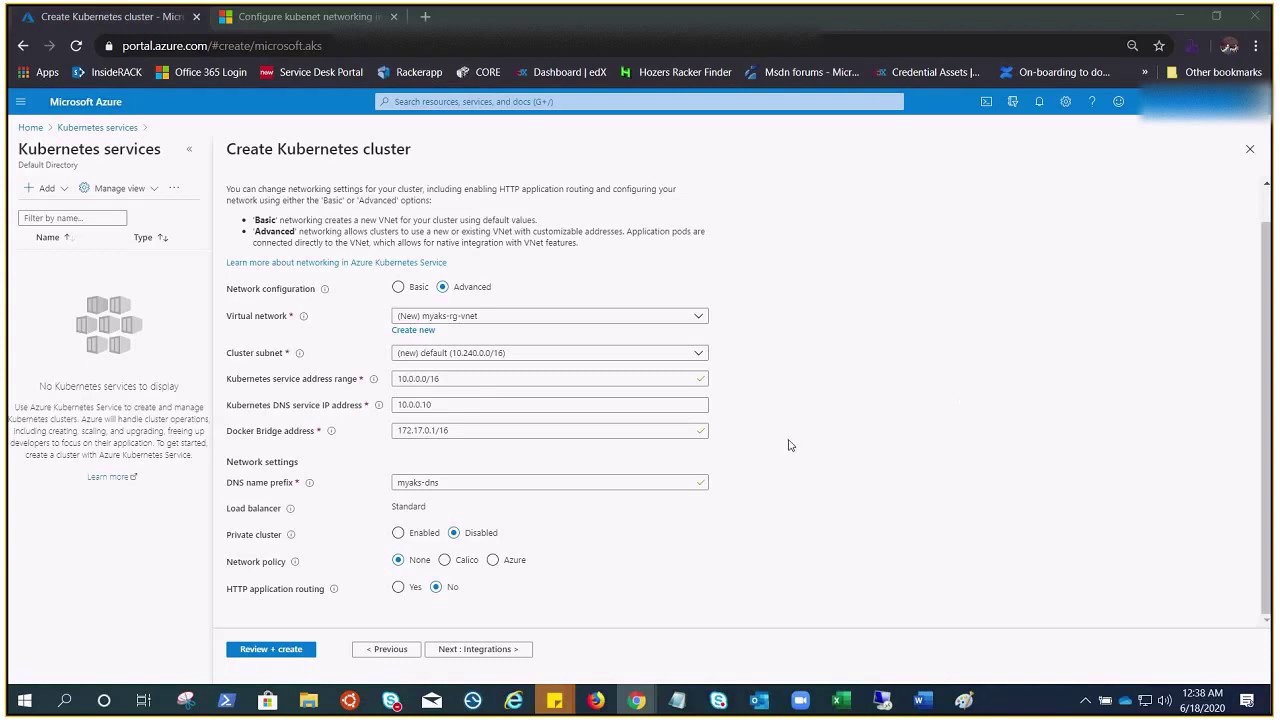Go to Home breadcrumb
The height and width of the screenshot is (720, 1280).
pyautogui.click(x=30, y=128)
